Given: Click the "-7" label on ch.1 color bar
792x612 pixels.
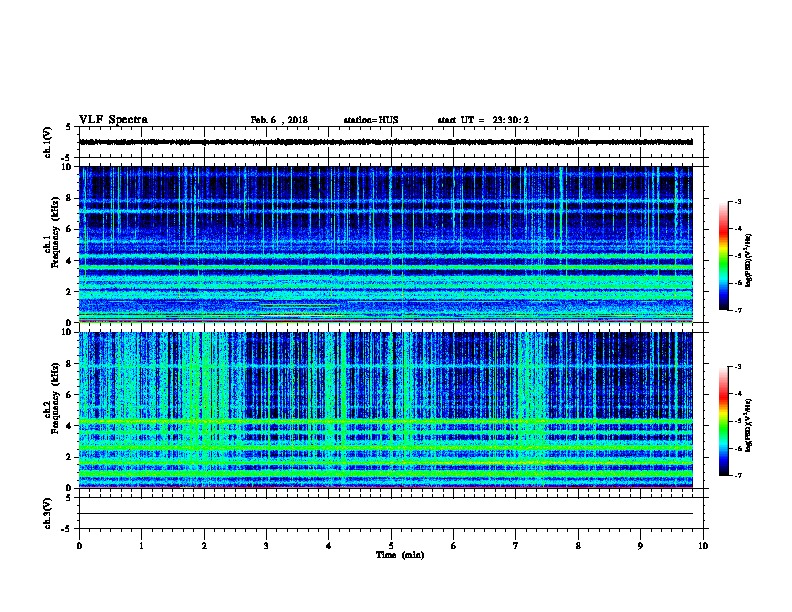Looking at the screenshot, I should point(737,310).
